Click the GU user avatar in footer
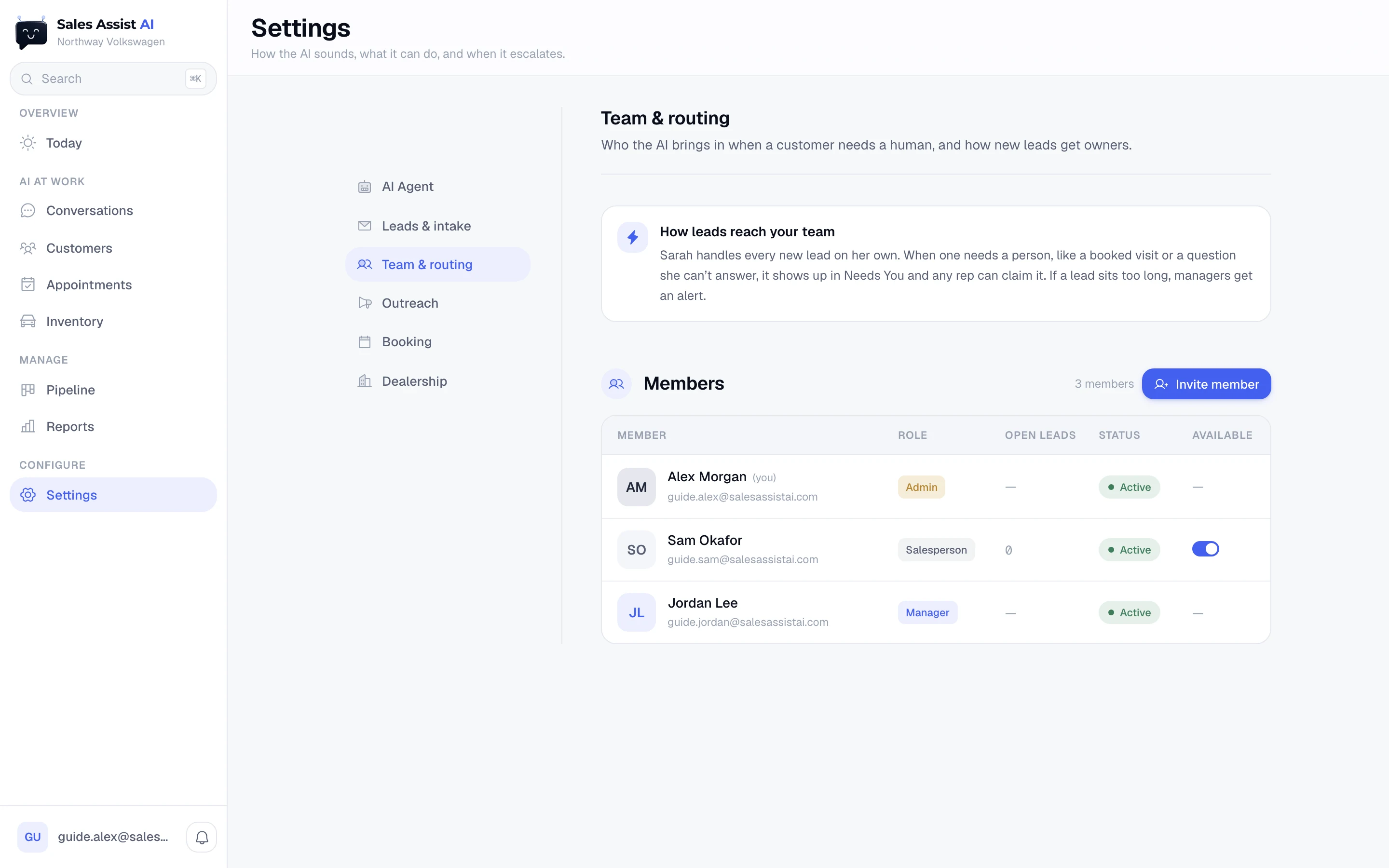This screenshot has width=1389, height=868. 33,837
